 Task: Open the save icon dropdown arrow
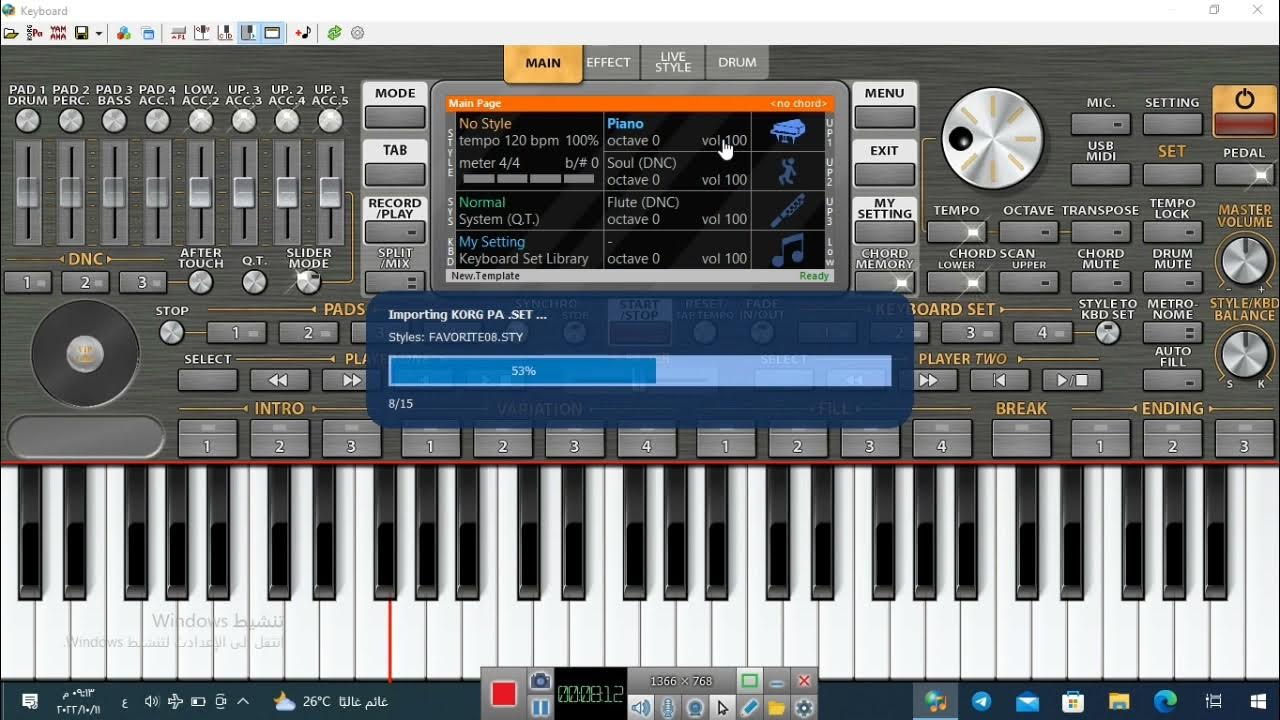[x=99, y=34]
